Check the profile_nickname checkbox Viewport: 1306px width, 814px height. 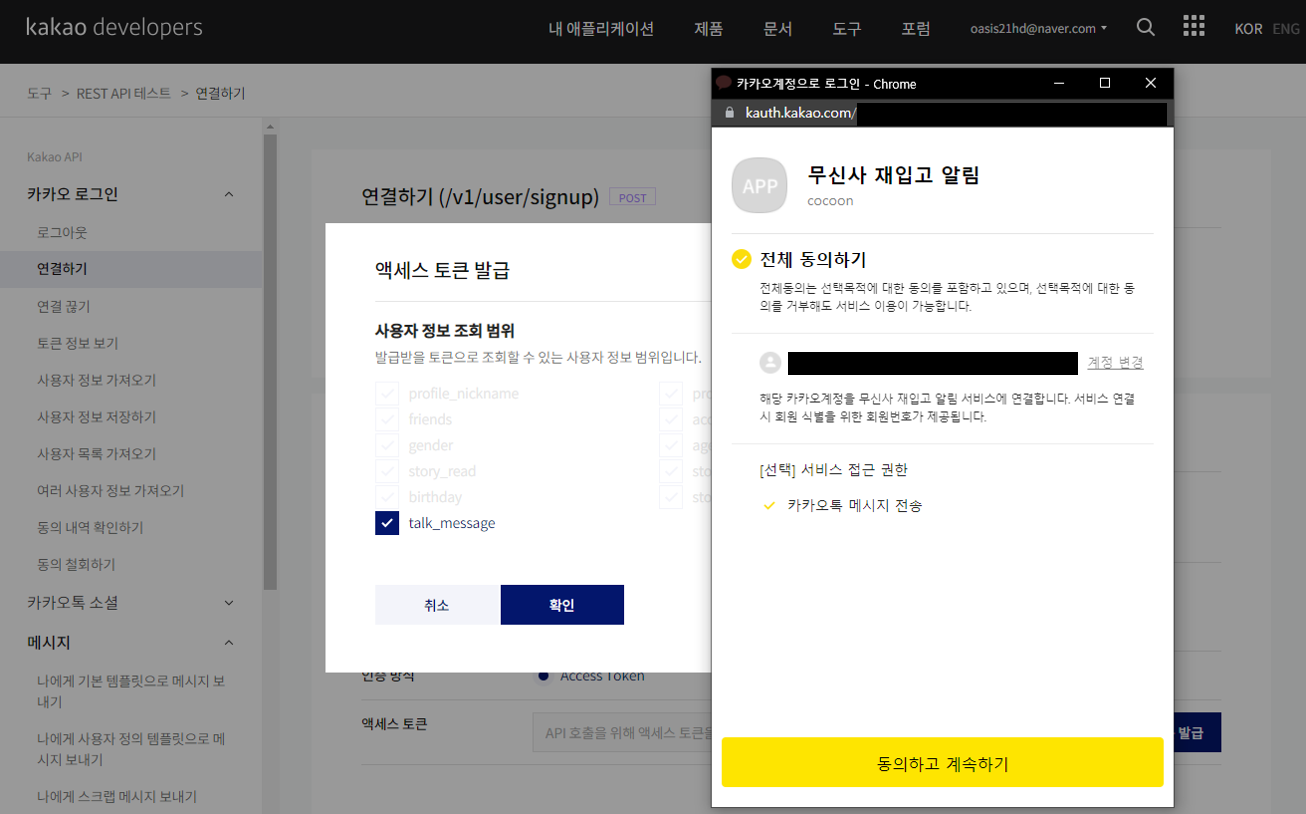tap(387, 393)
